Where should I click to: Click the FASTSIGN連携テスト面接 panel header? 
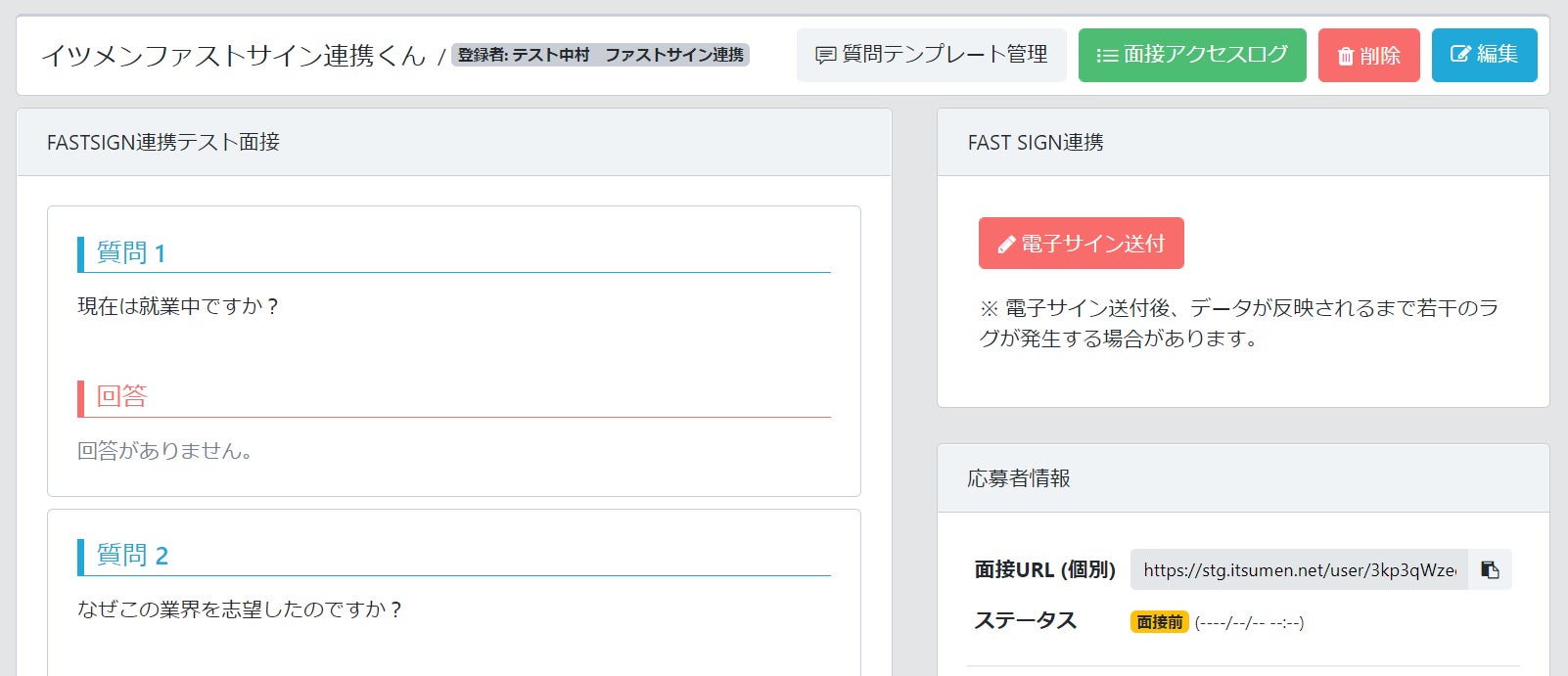[163, 143]
